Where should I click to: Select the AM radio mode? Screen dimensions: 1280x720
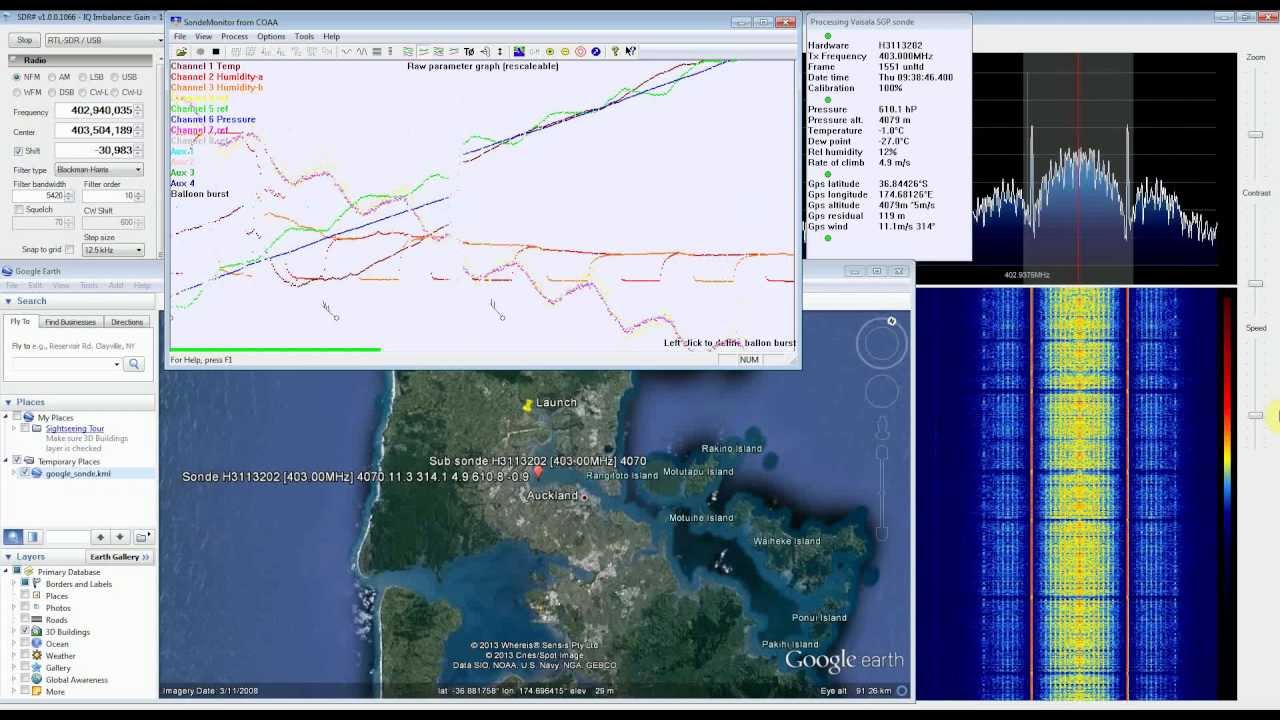[52, 77]
